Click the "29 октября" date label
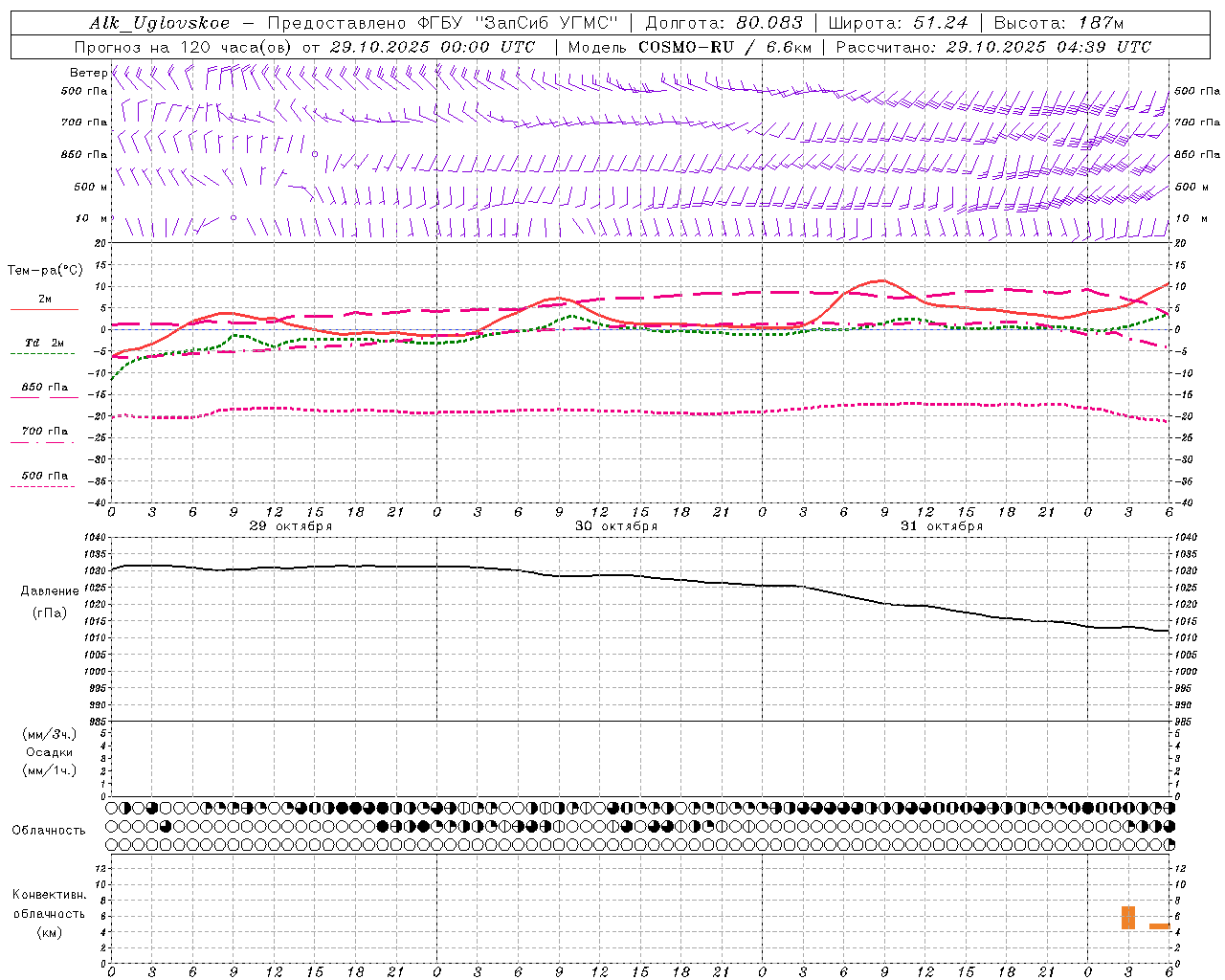 [x=291, y=526]
